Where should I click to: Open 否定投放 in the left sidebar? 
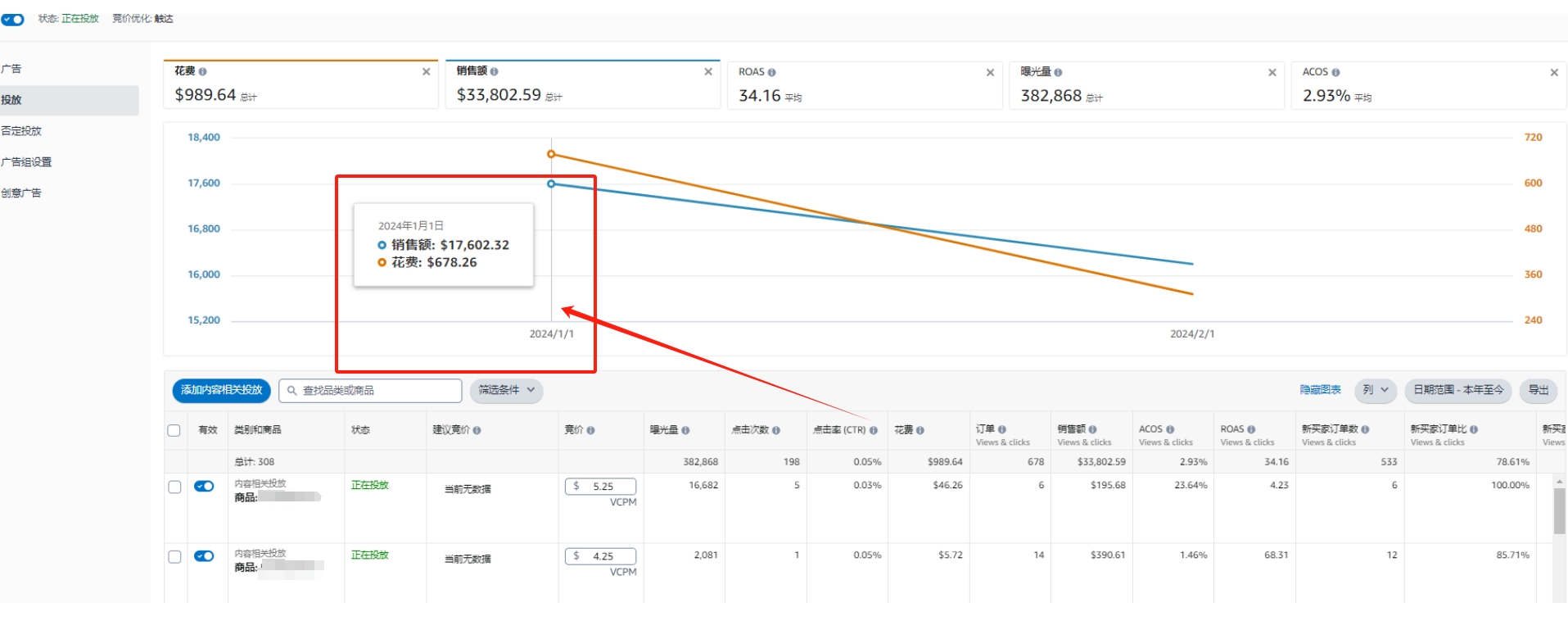pos(21,131)
